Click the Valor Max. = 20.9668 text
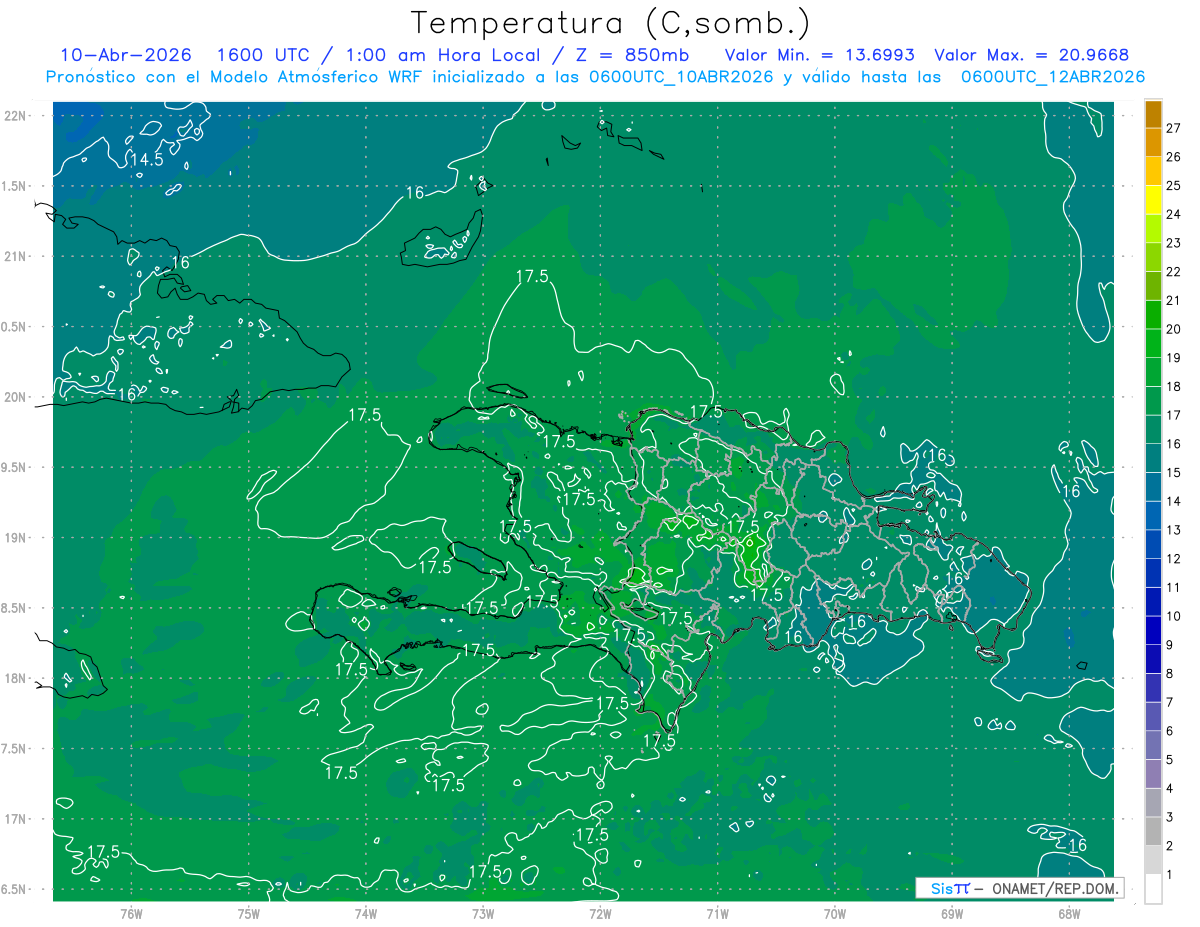This screenshot has width=1200, height=927. point(1031,55)
